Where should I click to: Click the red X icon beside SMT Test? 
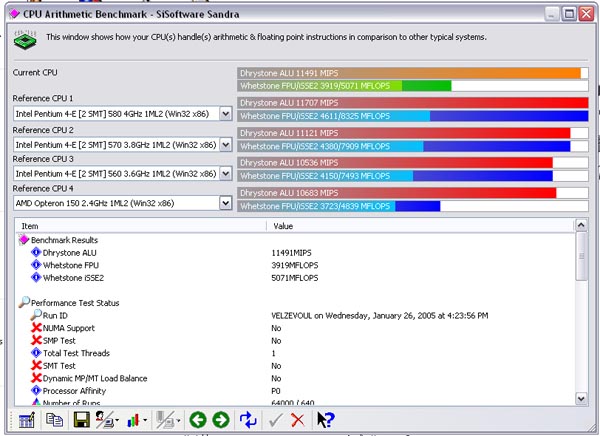point(36,366)
